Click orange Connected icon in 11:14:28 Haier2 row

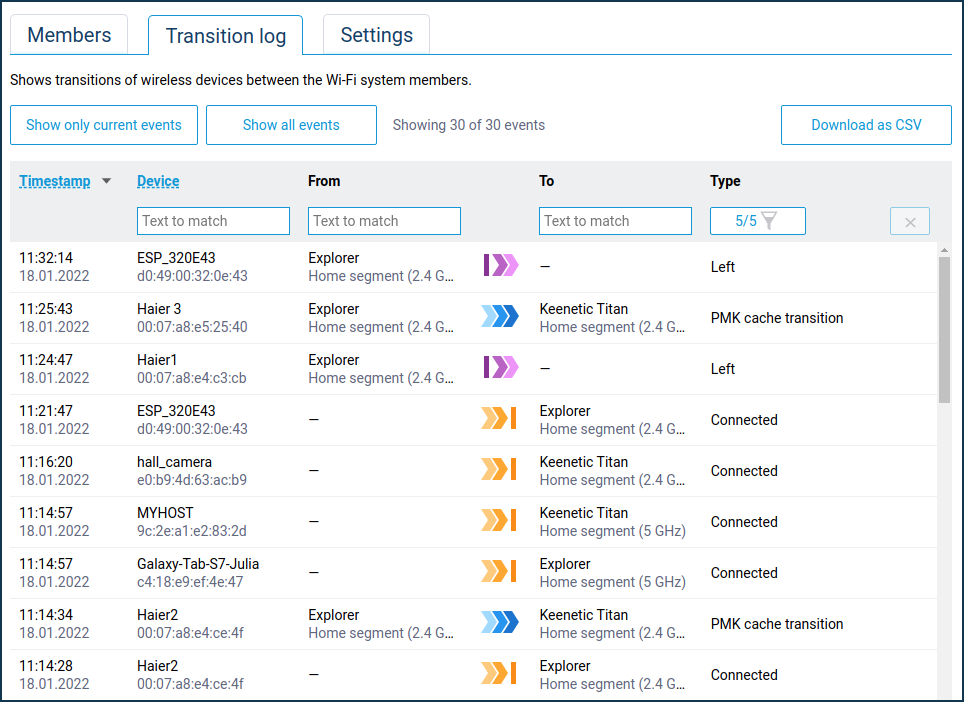click(498, 674)
